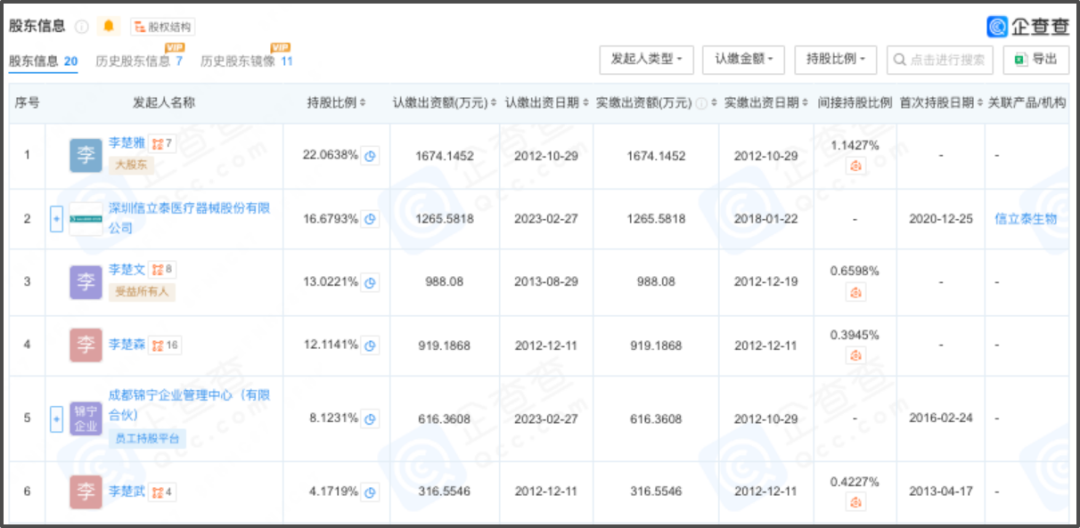
Task: Click the 点击进行搜索 search field
Action: (940, 59)
